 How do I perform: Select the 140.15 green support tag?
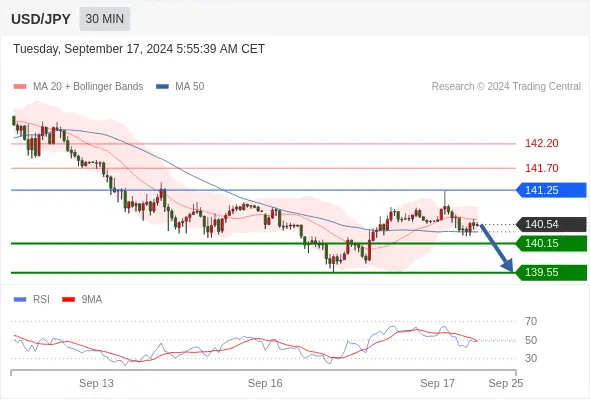[551, 243]
